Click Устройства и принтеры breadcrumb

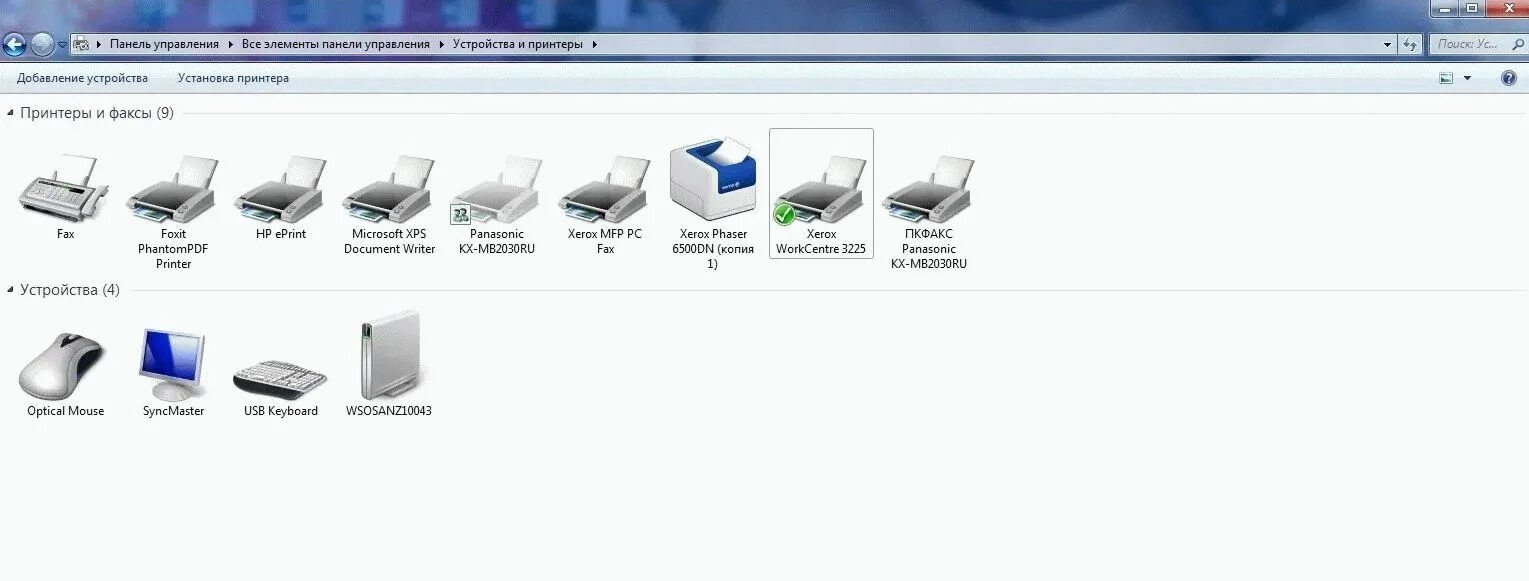[518, 44]
